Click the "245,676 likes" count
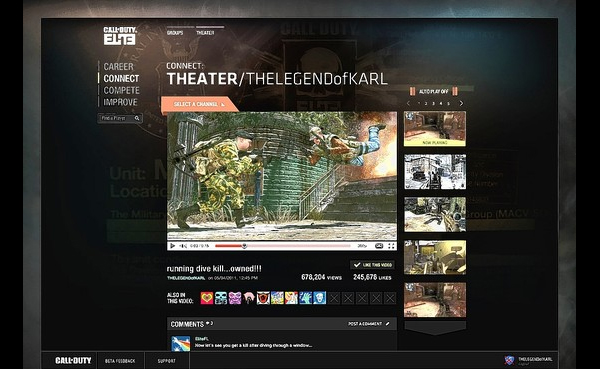600x369 pixels. pyautogui.click(x=372, y=277)
